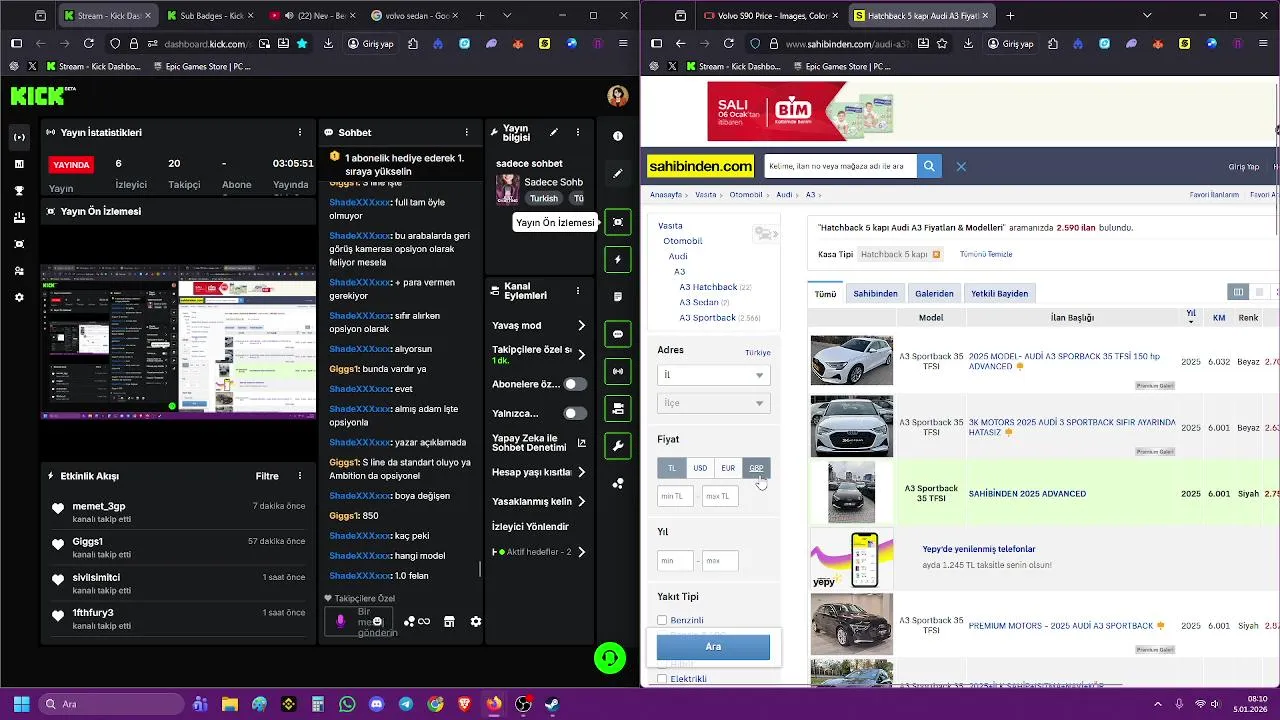Viewport: 1280px width, 720px height.
Task: Switch to the Galeriden listings tab
Action: pos(934,293)
